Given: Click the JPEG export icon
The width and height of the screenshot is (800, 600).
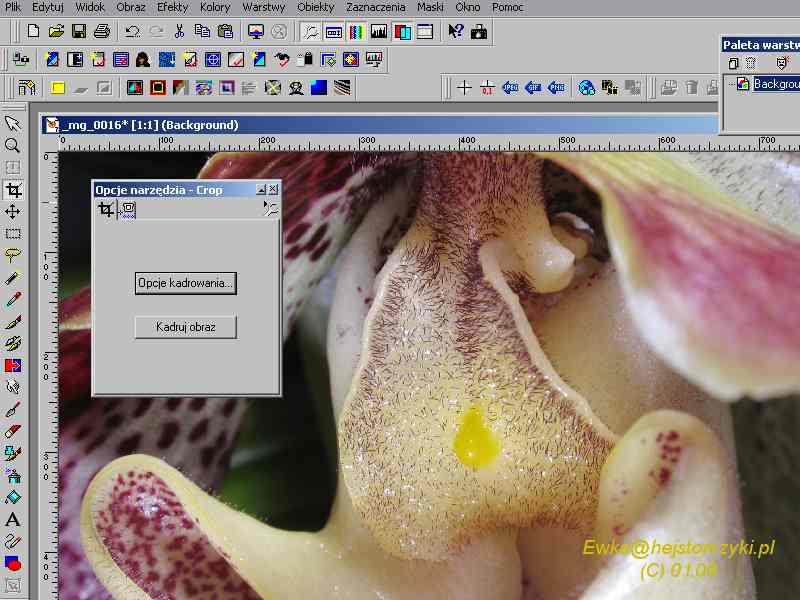Looking at the screenshot, I should 510,88.
